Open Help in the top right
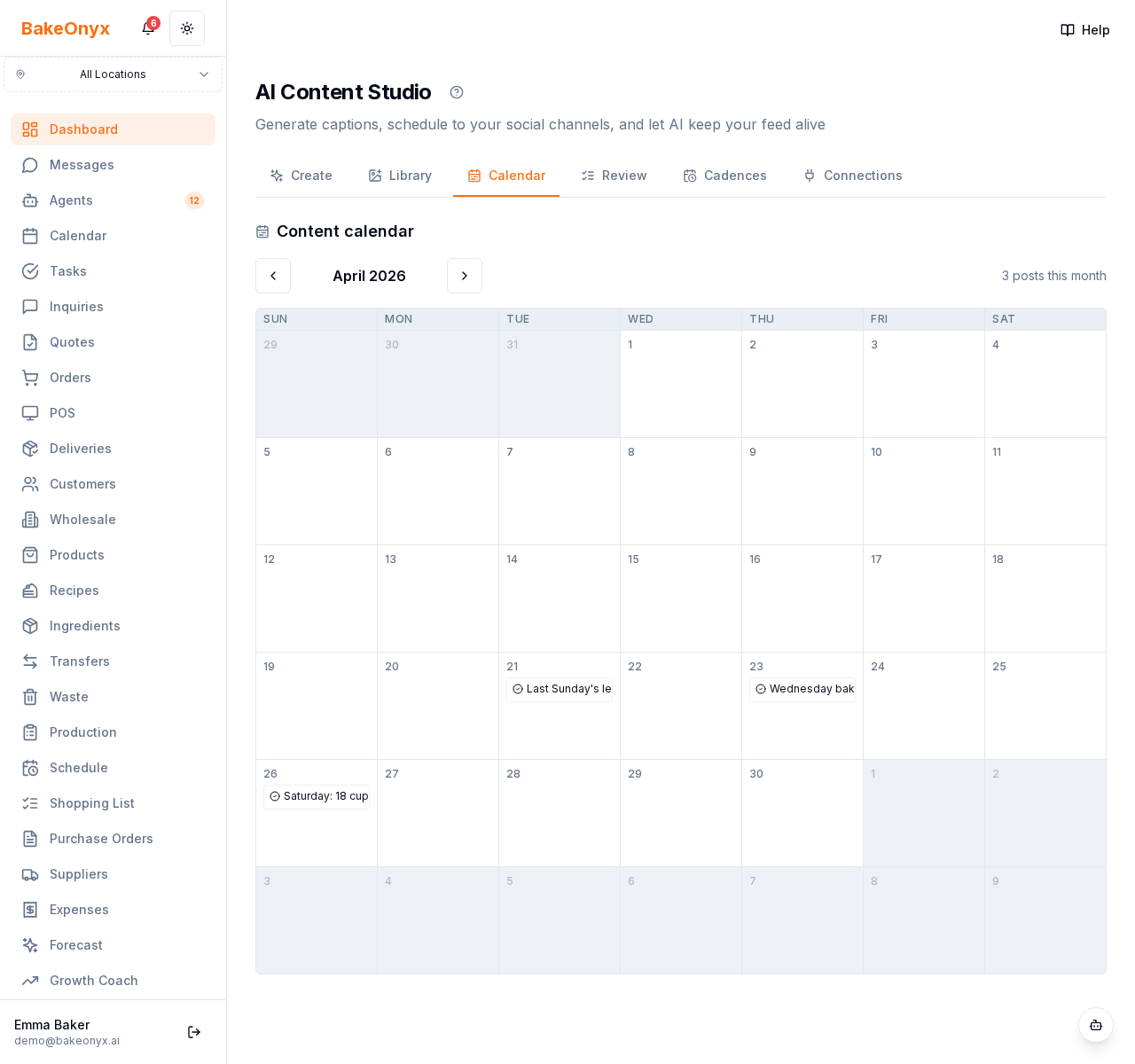This screenshot has width=1135, height=1064. [x=1085, y=30]
